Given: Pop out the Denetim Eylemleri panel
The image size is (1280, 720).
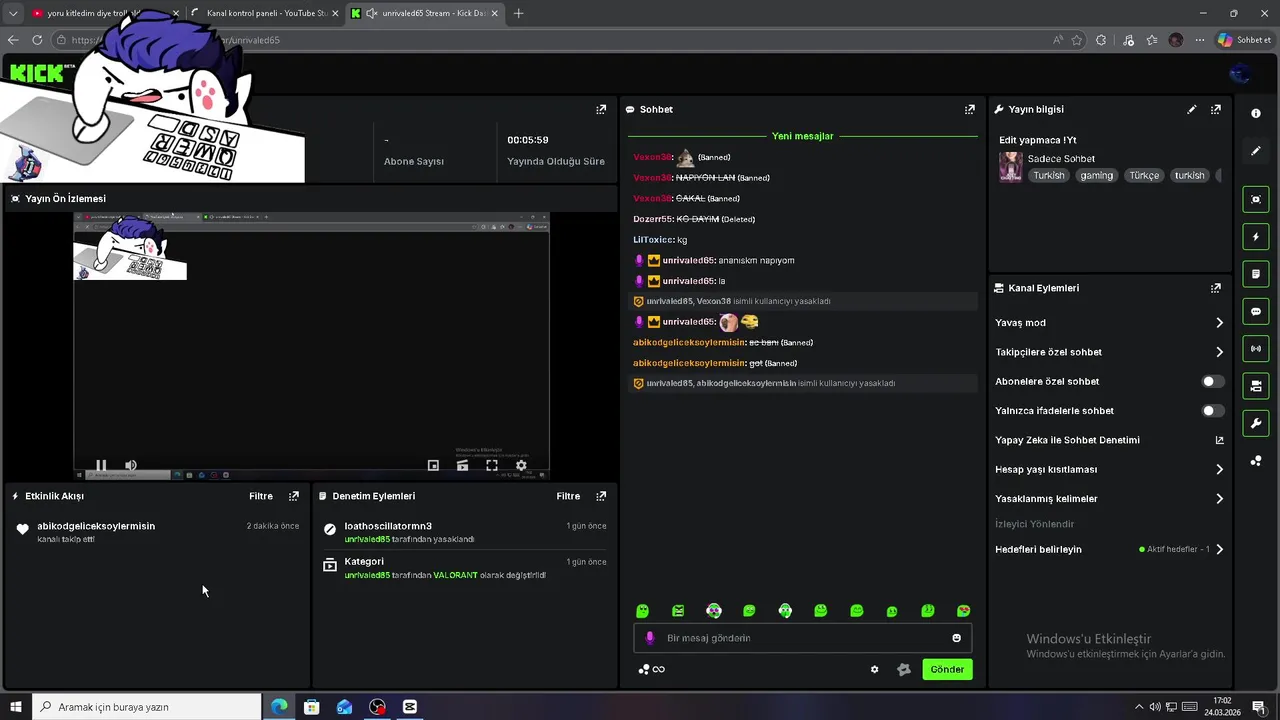Looking at the screenshot, I should coord(601,496).
